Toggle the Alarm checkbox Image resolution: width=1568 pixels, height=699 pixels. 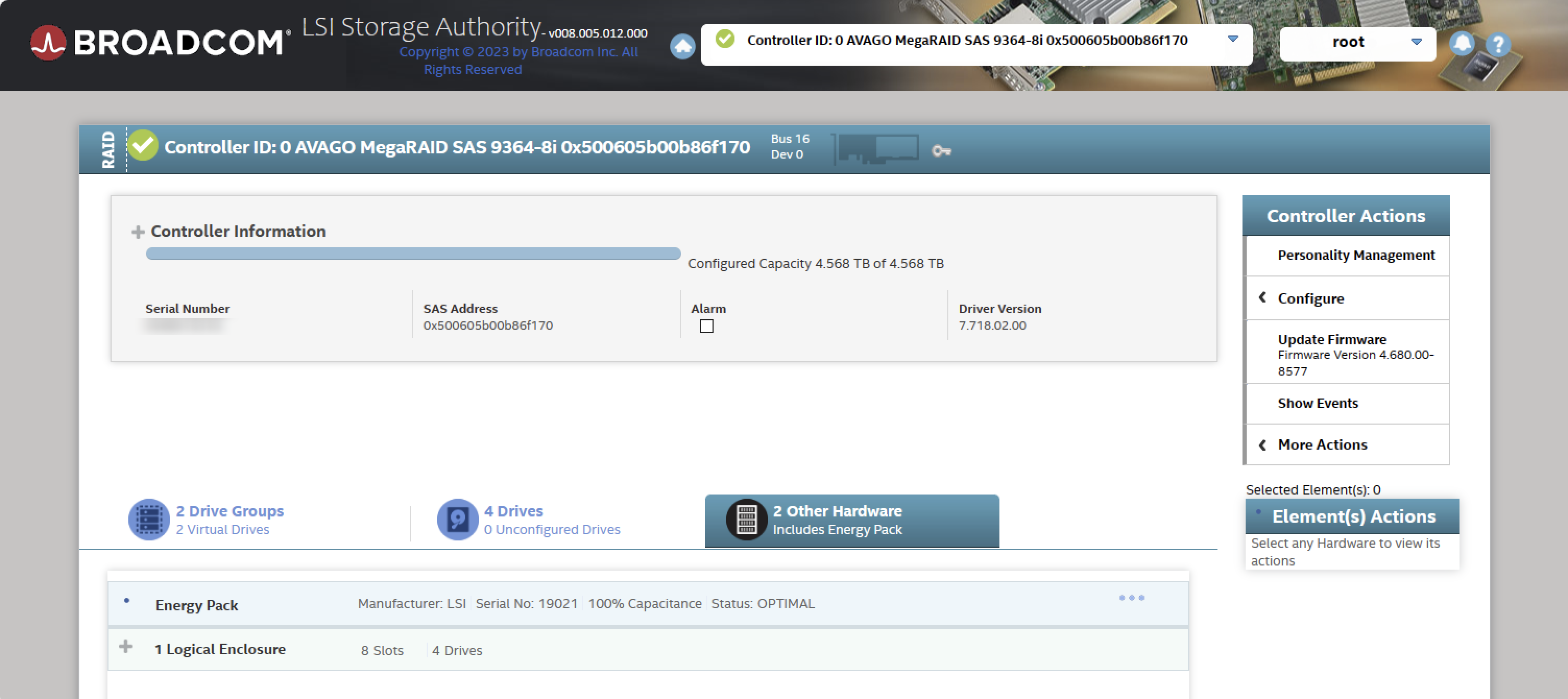(706, 326)
